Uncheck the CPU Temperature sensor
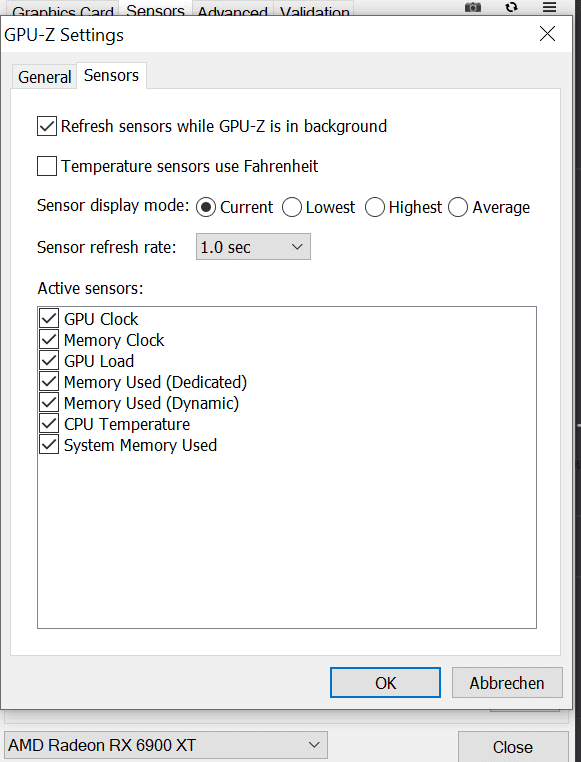 pyautogui.click(x=49, y=424)
